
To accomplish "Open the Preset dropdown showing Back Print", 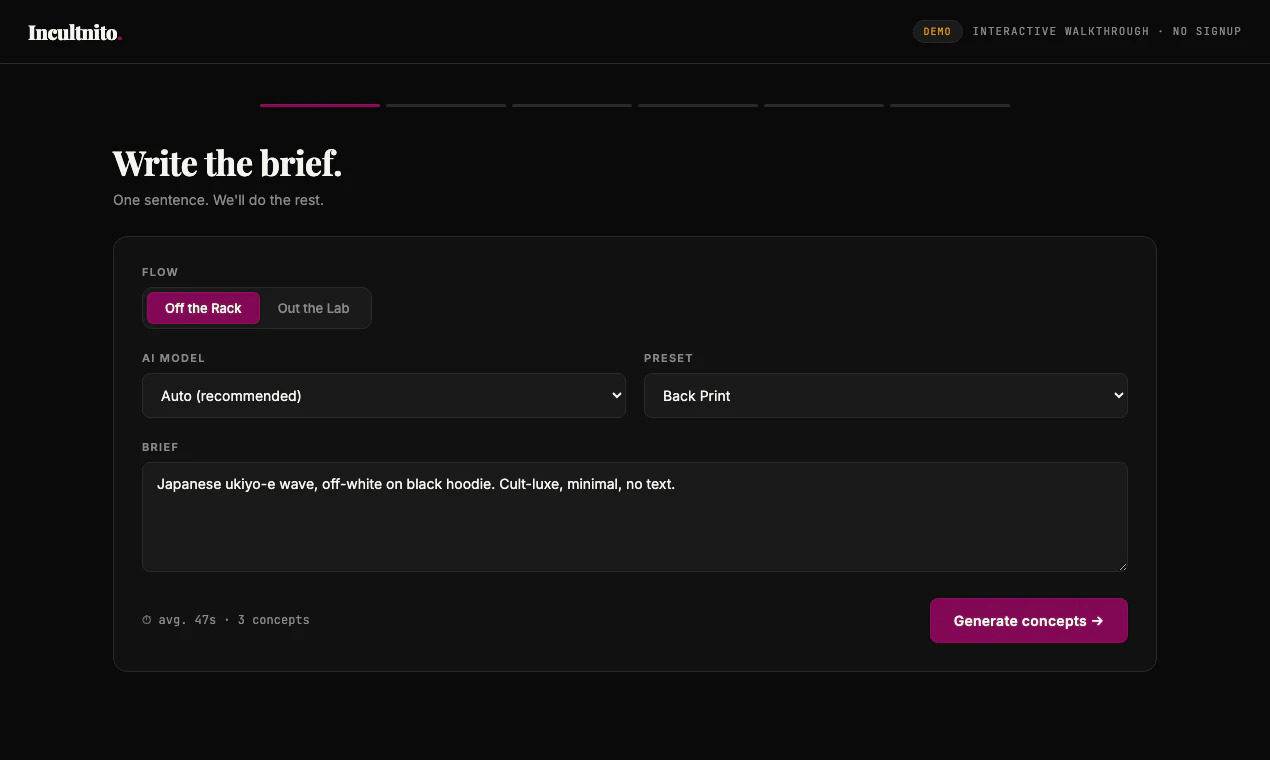I will 886,396.
